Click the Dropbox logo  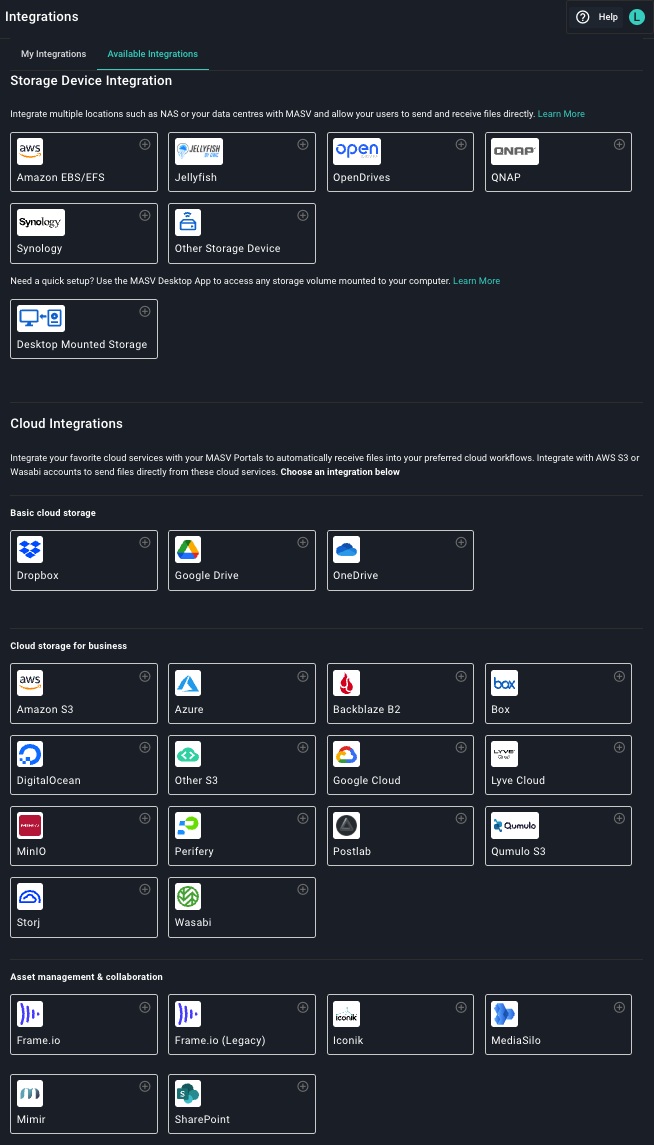30,549
